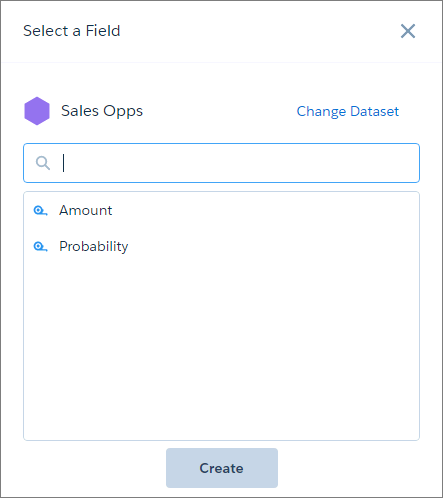This screenshot has width=443, height=498.
Task: Focus the field search box
Action: click(221, 163)
